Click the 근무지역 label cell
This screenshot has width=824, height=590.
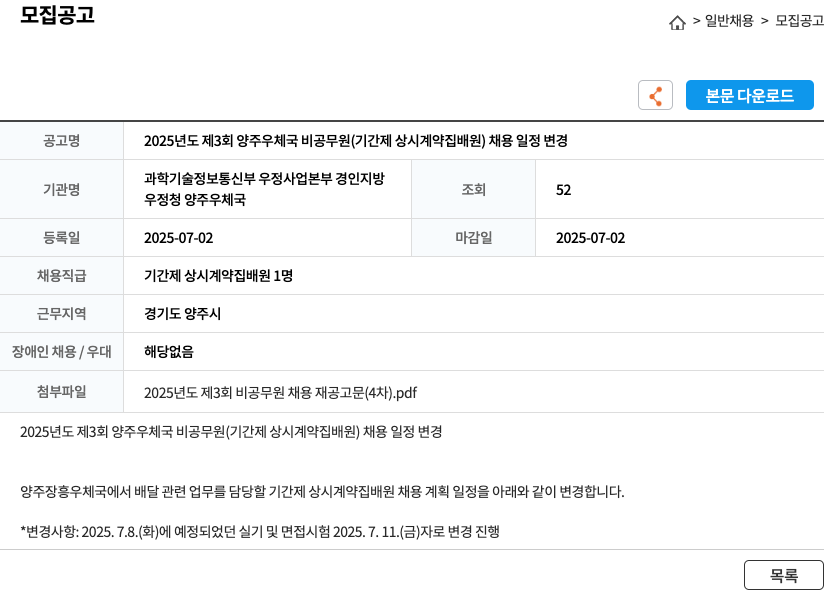(61, 313)
